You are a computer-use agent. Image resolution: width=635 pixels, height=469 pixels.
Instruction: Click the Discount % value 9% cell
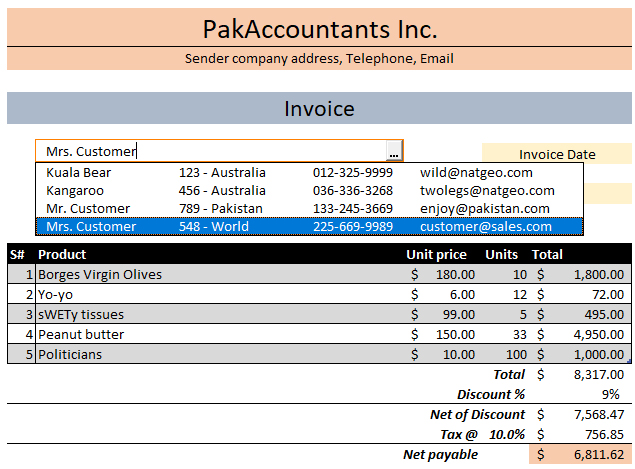tap(581, 394)
